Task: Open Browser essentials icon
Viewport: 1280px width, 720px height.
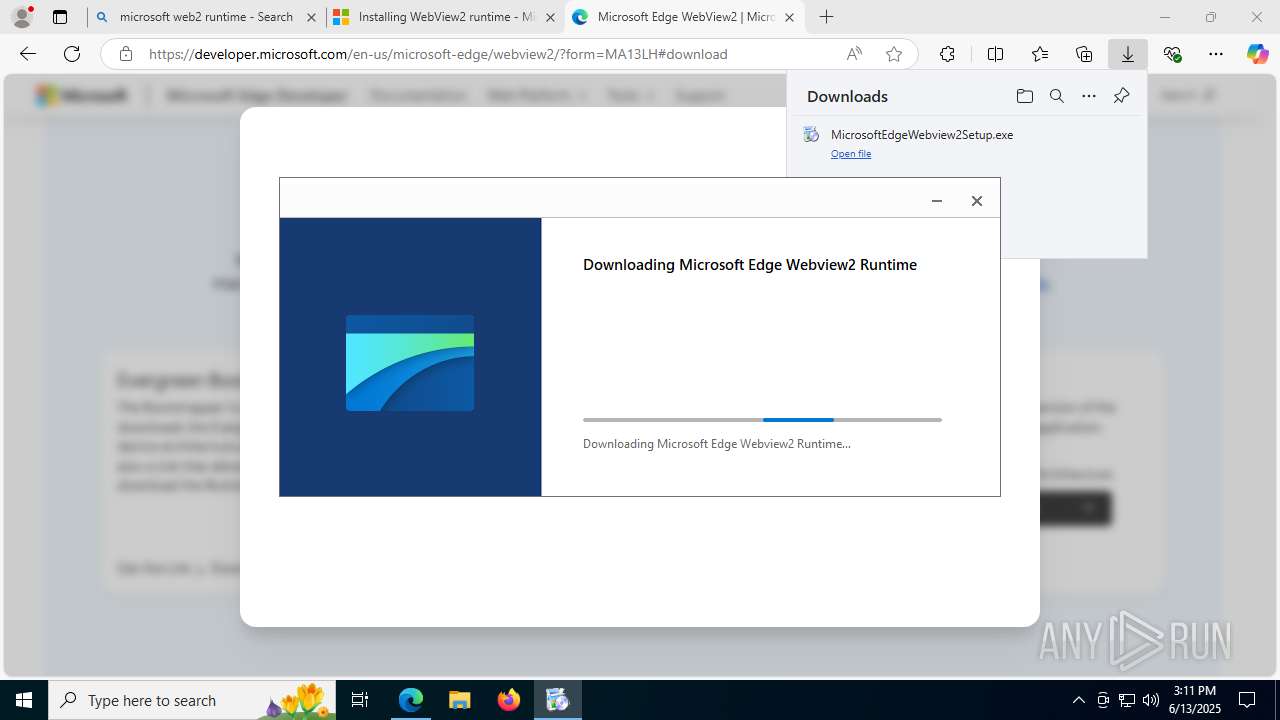Action: click(1173, 54)
